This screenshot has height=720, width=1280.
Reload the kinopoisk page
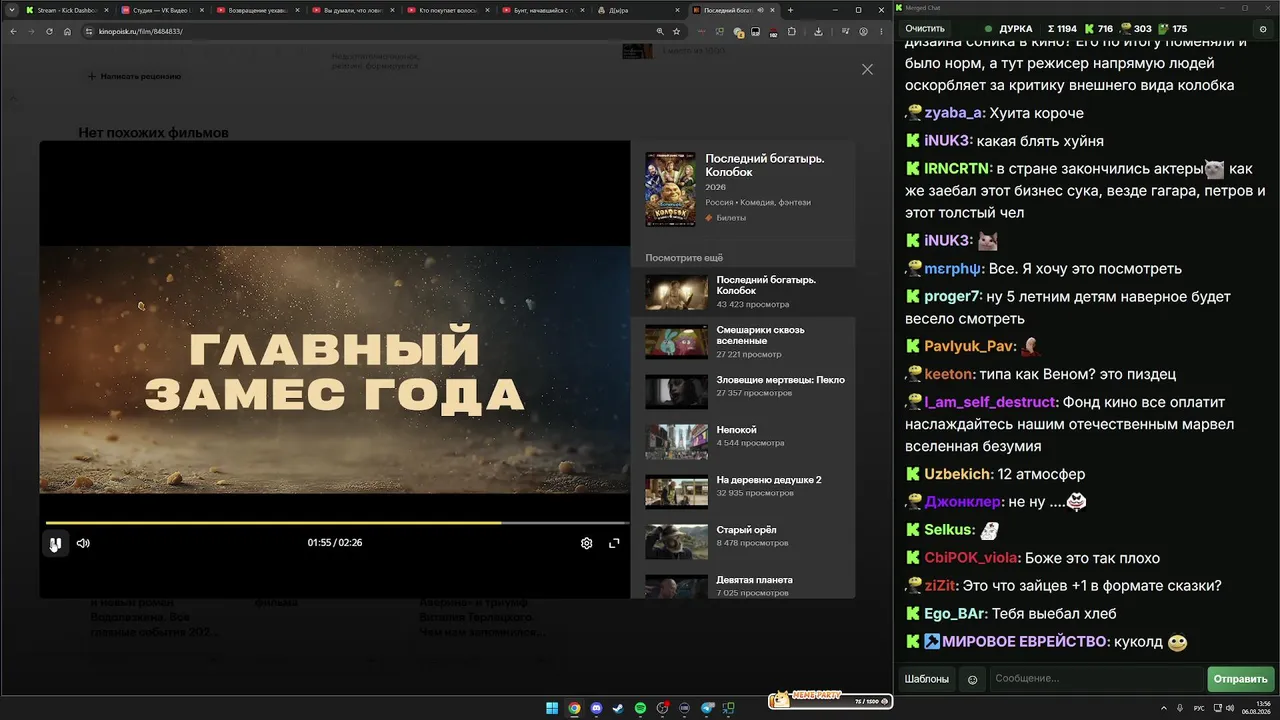49,31
